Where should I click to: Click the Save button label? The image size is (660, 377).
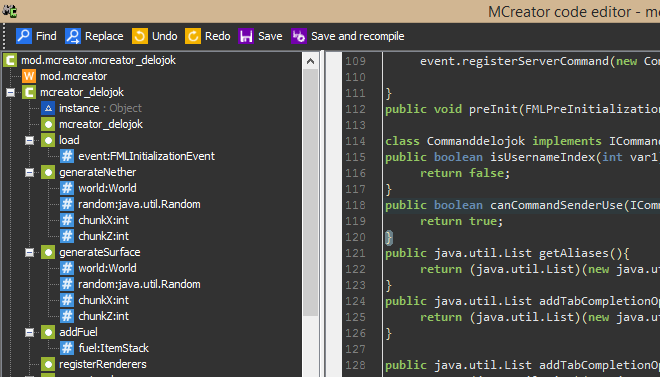click(270, 36)
